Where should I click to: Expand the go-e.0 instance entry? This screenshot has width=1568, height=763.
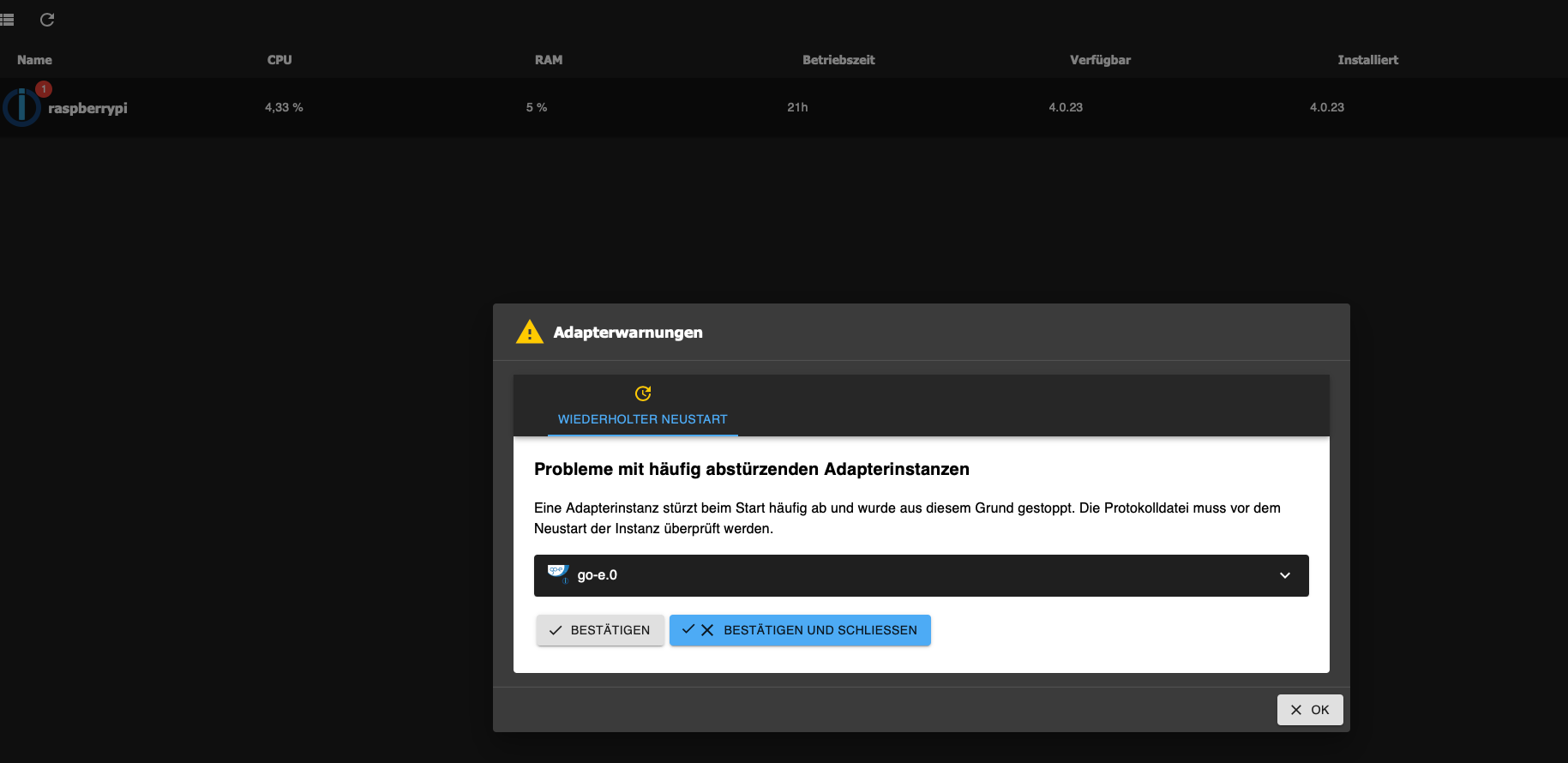[x=921, y=575]
